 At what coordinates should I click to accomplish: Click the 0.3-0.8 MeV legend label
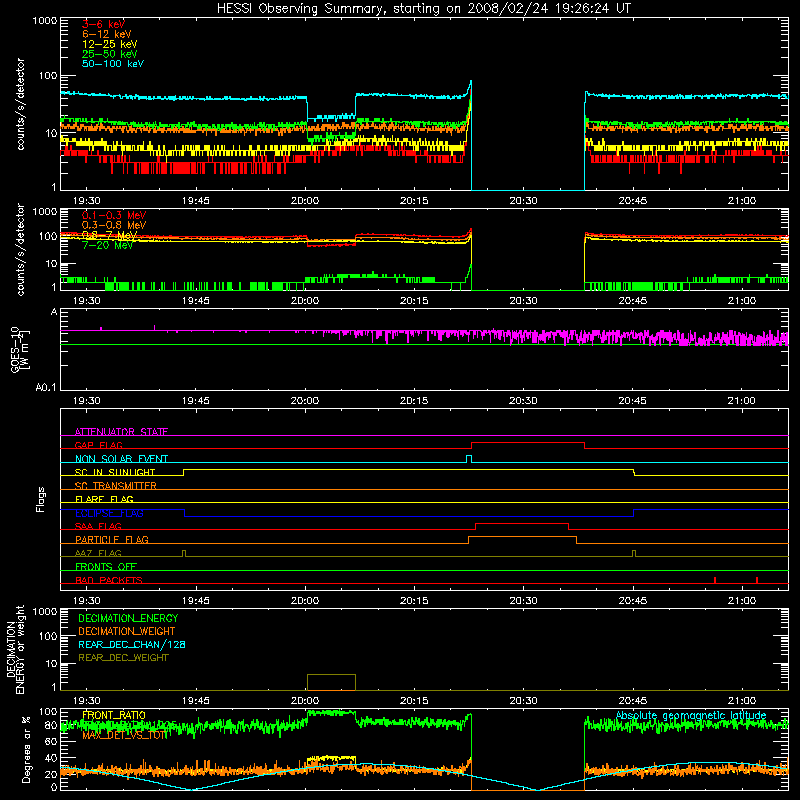pyautogui.click(x=114, y=225)
